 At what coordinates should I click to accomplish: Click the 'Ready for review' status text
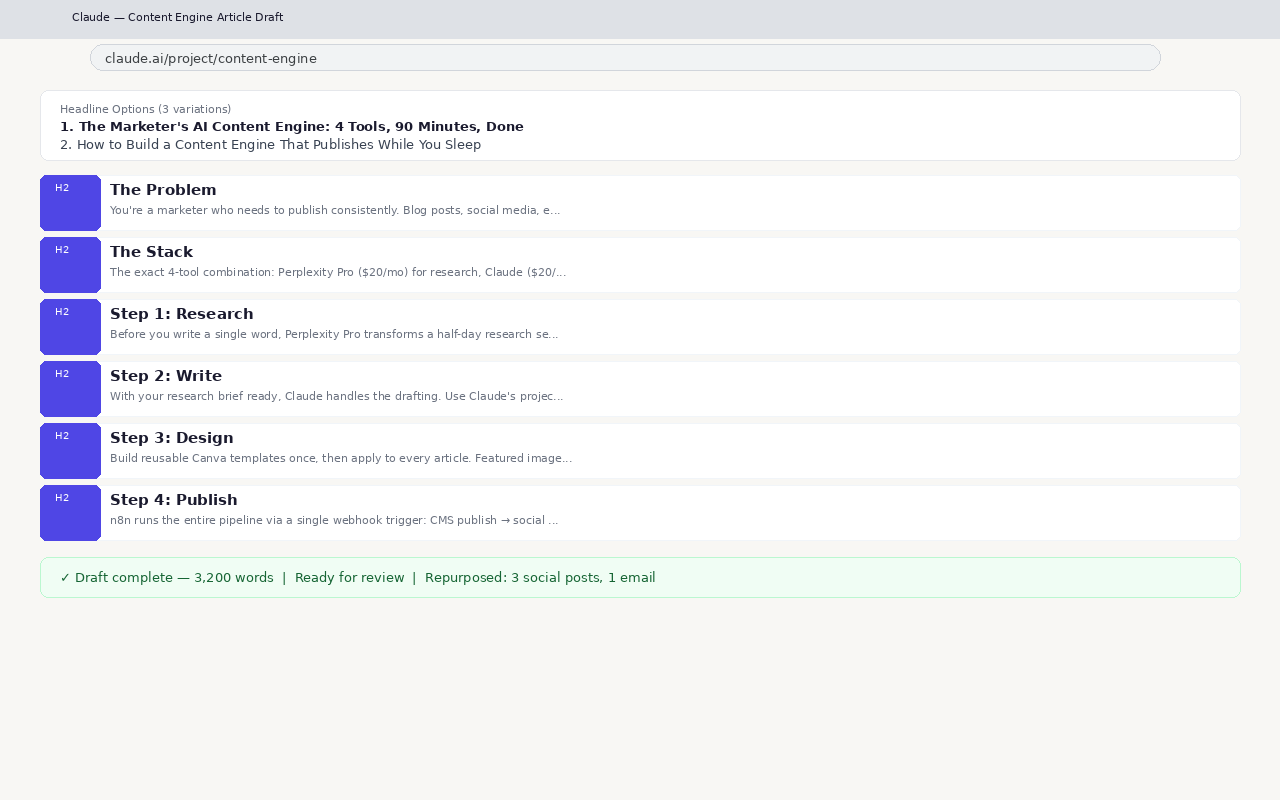coord(350,578)
